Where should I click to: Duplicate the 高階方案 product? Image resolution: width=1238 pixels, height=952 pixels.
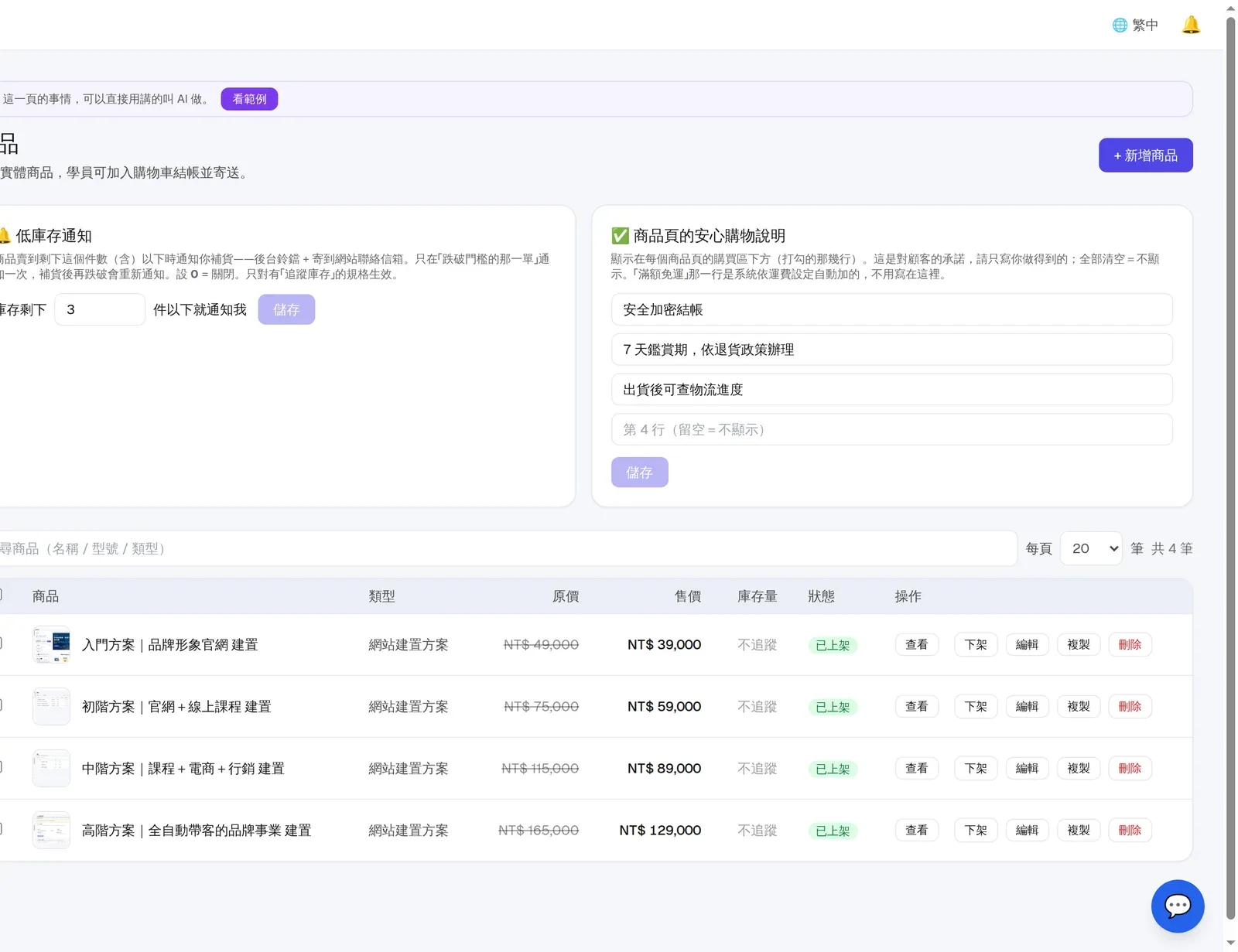pos(1079,831)
